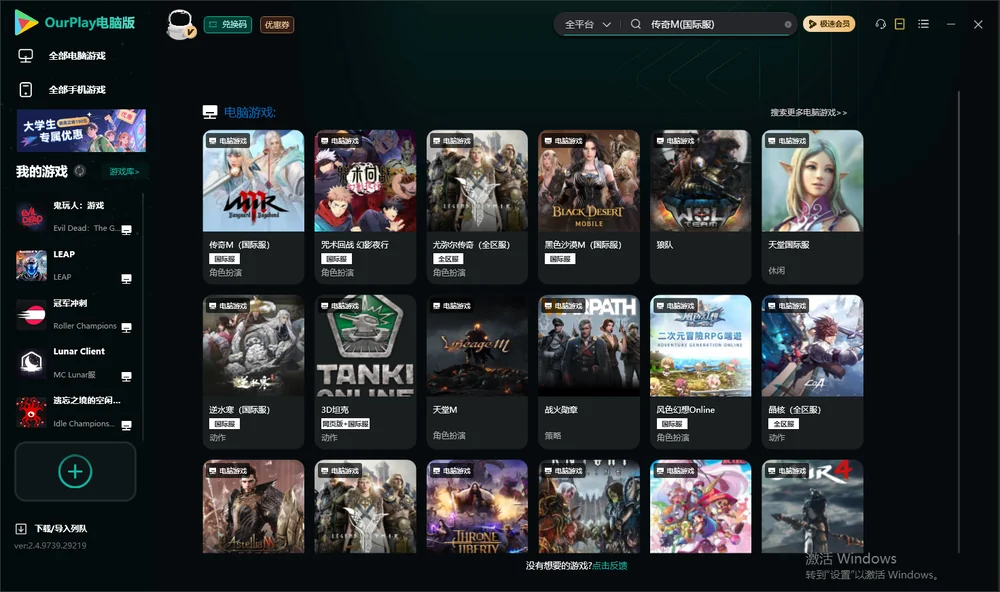This screenshot has height=592, width=1000.
Task: Open Evil Dead game in my games list
Action: [75, 216]
